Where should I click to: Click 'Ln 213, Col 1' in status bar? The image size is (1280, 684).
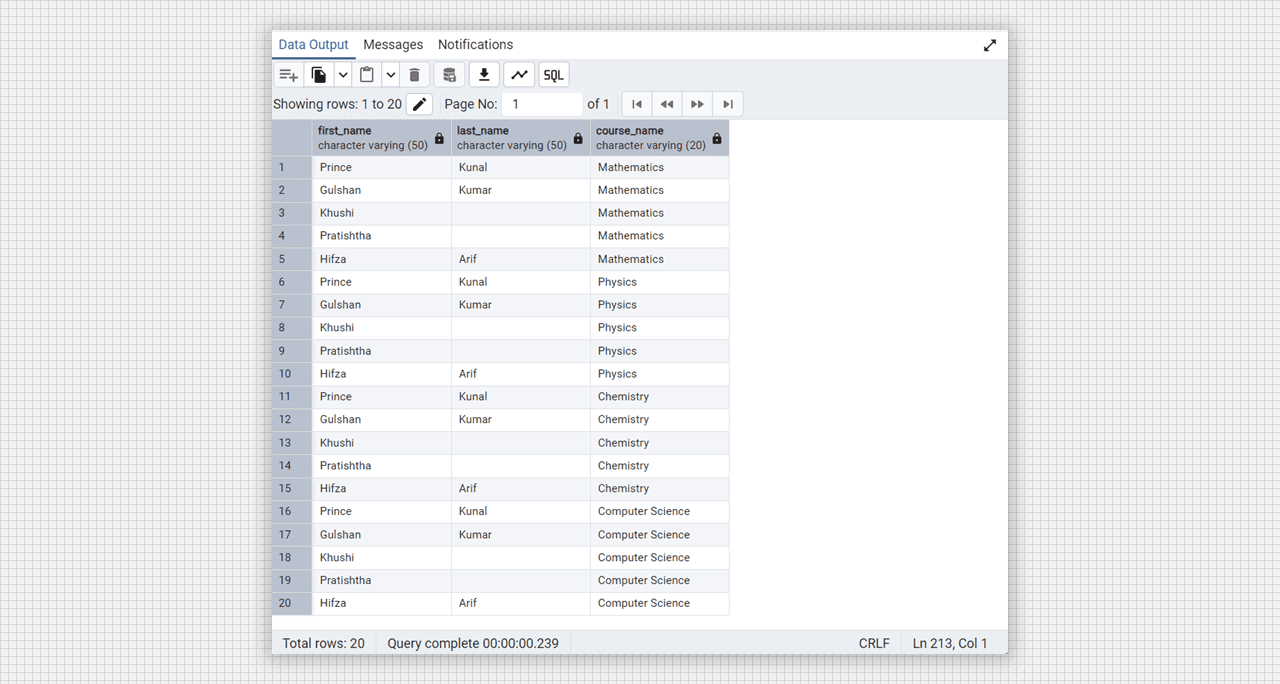click(950, 643)
